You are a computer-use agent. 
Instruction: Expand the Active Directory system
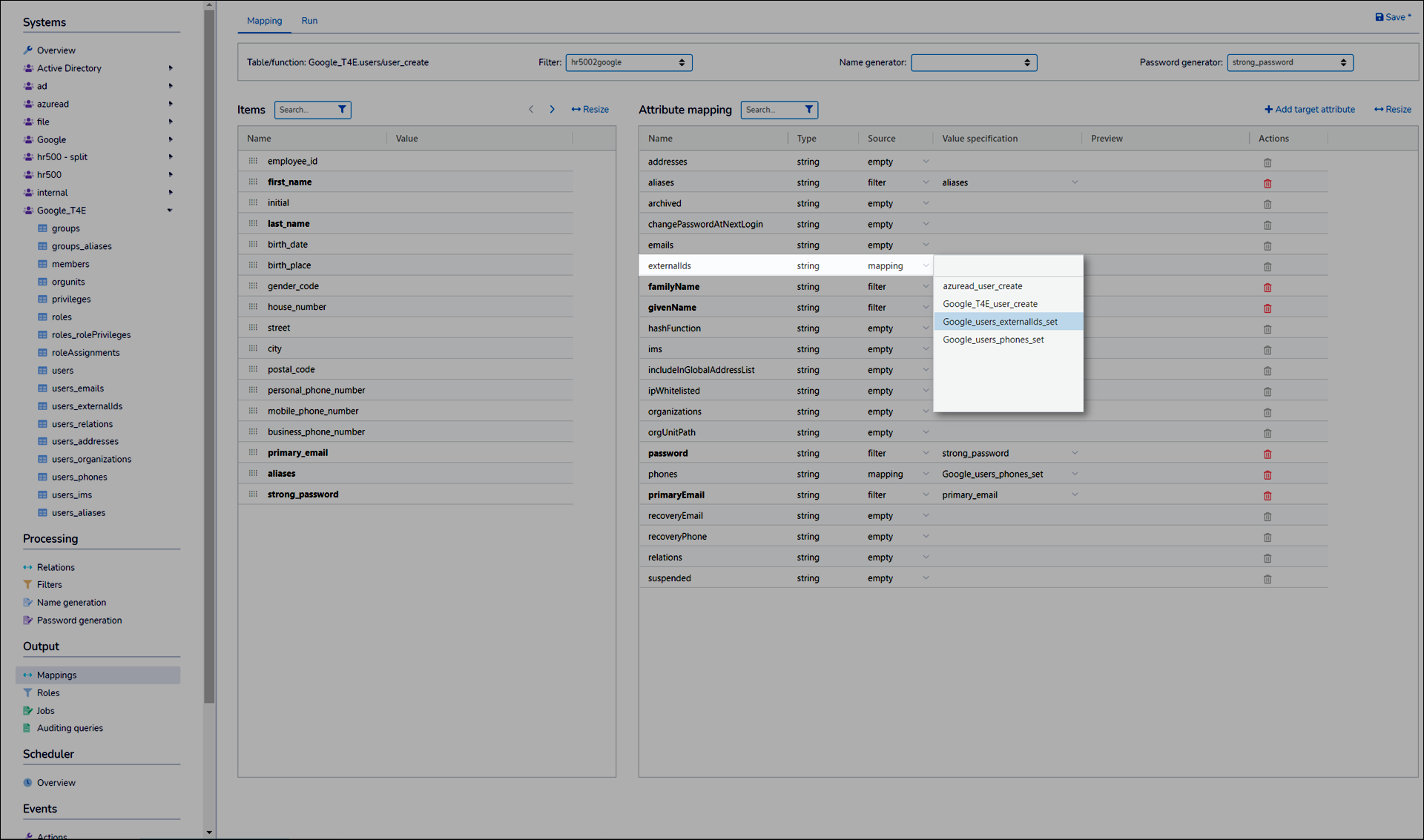(x=170, y=68)
